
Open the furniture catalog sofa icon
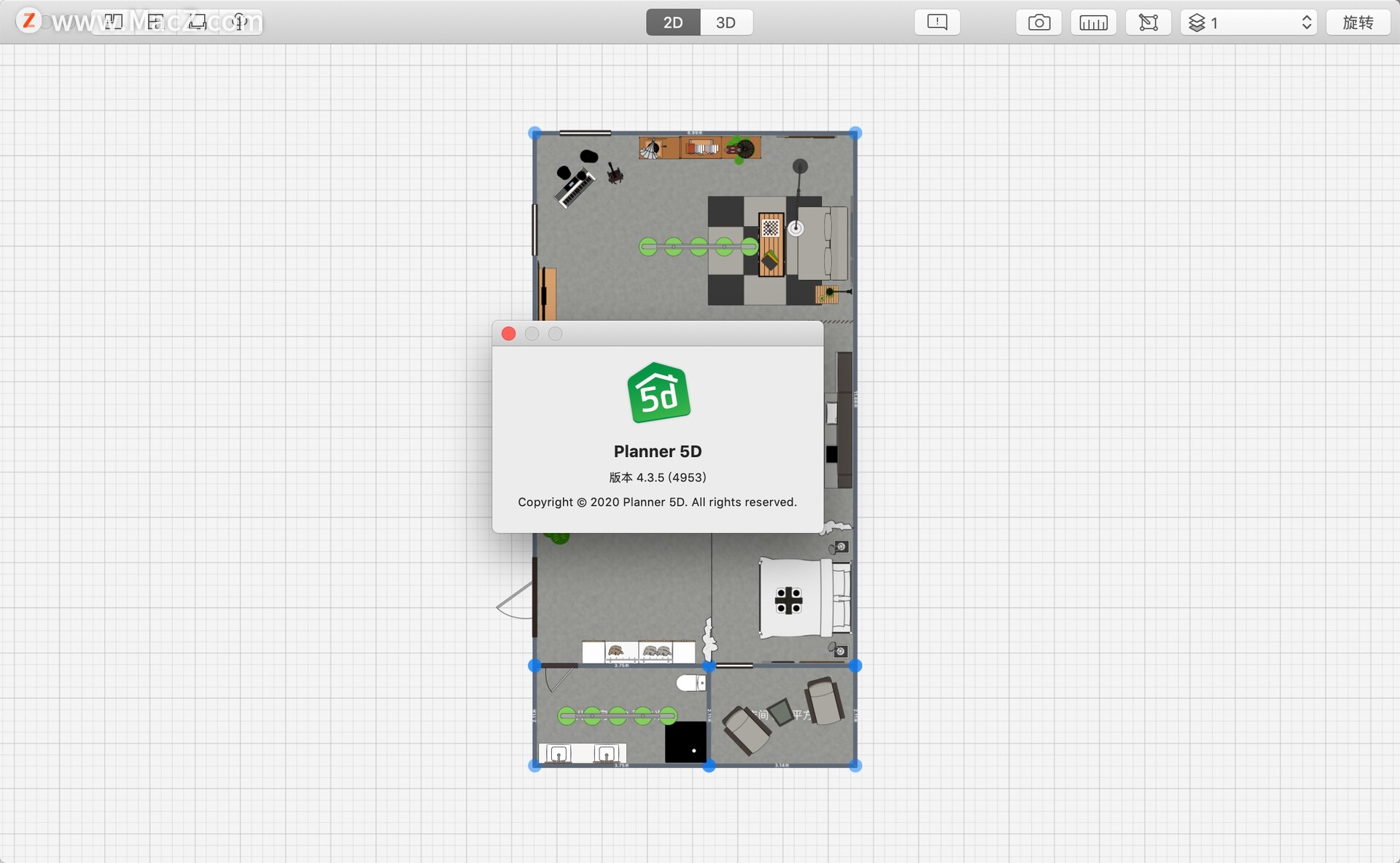(x=197, y=22)
